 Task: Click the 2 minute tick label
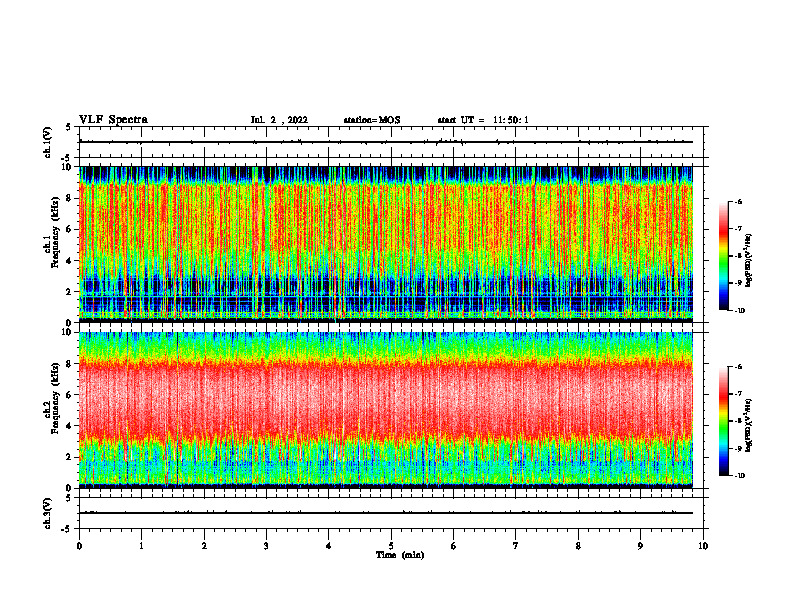pyautogui.click(x=204, y=546)
